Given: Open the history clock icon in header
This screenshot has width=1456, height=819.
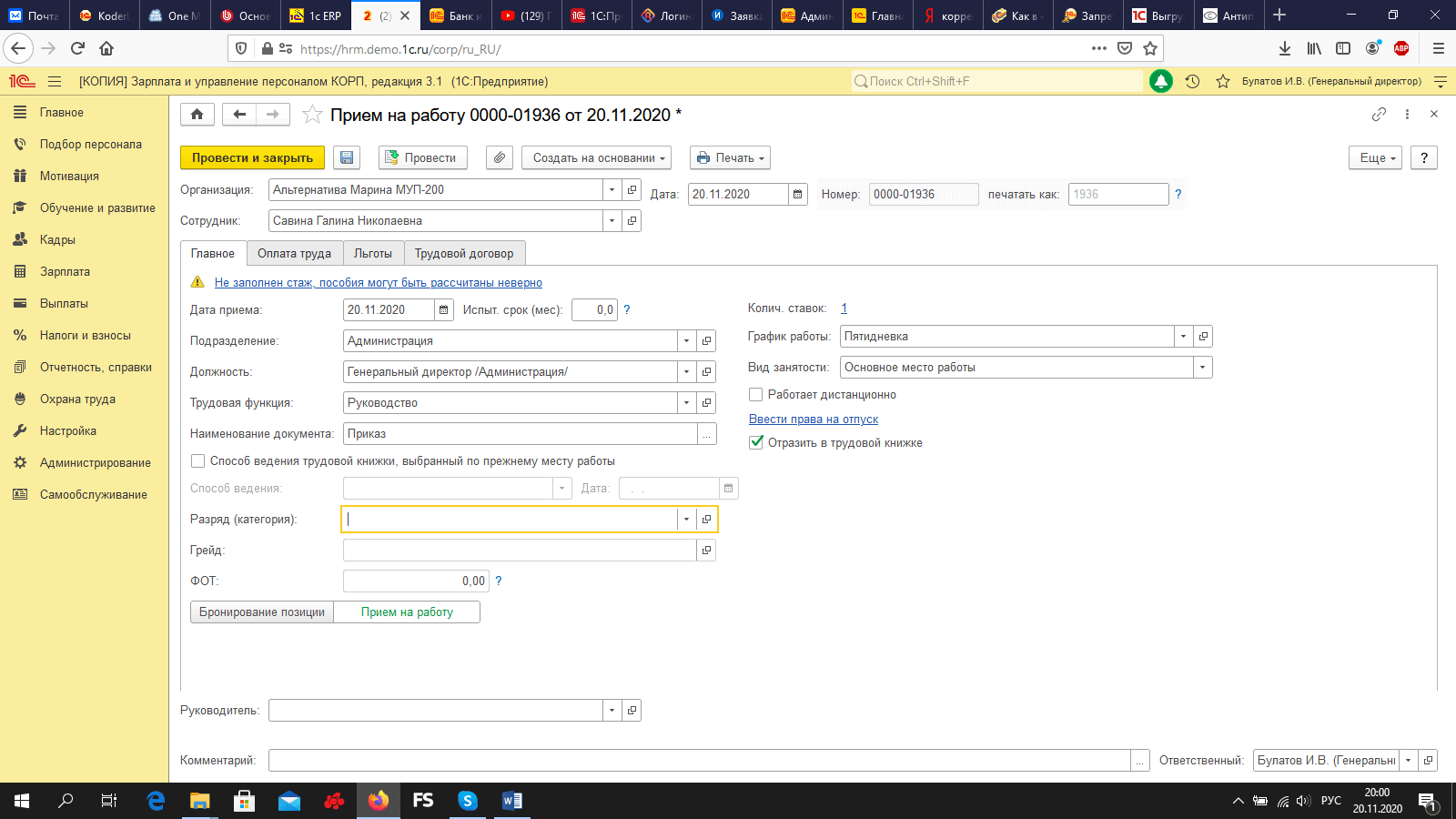Looking at the screenshot, I should coord(1192,81).
